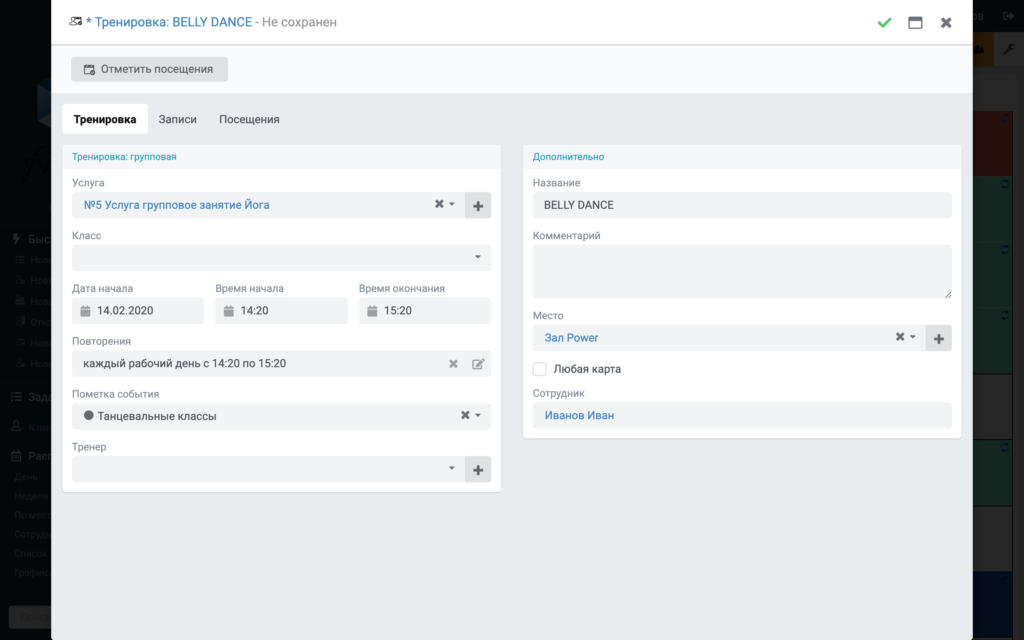
Task: Switch to the Записи tab
Action: [x=178, y=119]
